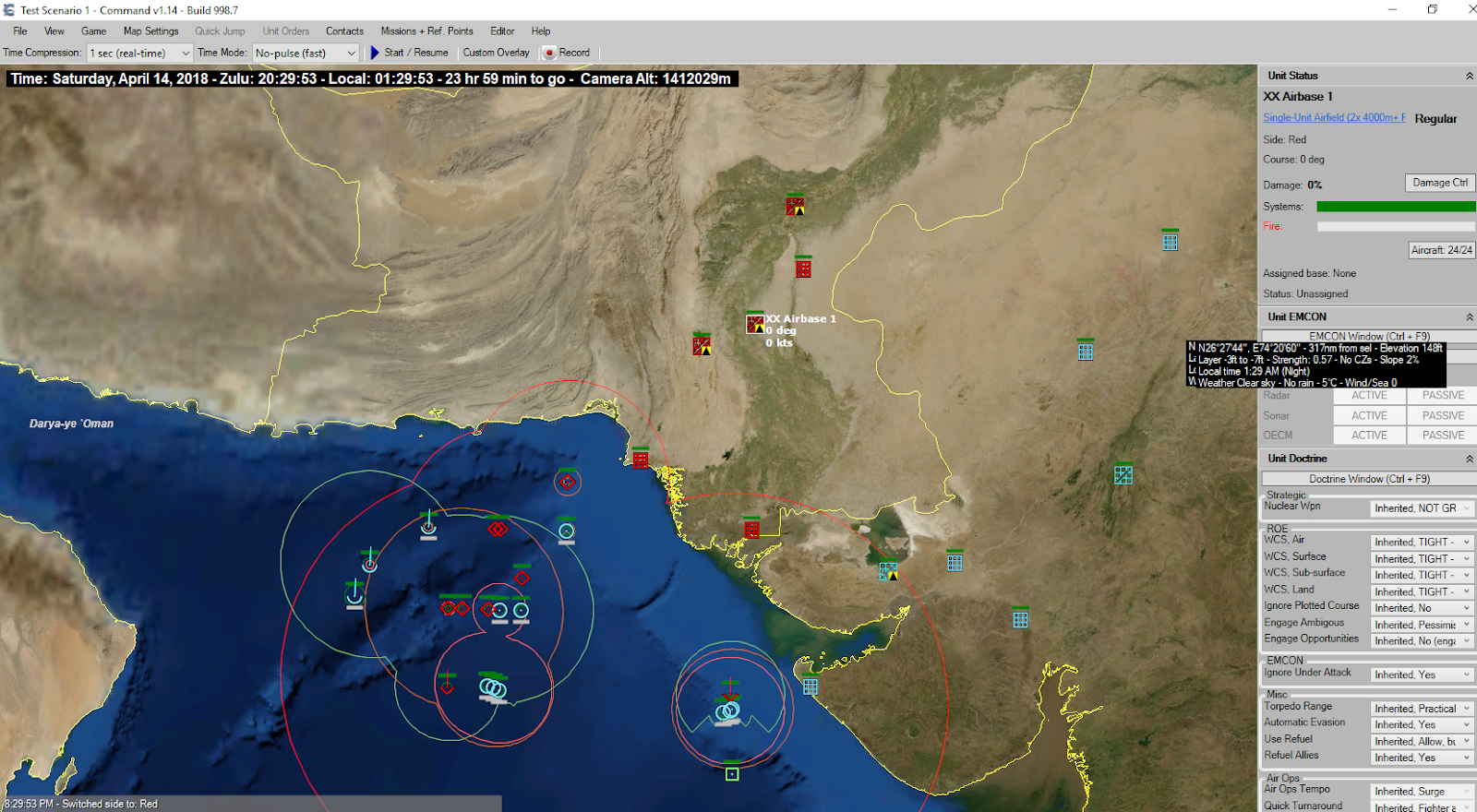Open the Contacts menu
Image resolution: width=1477 pixels, height=812 pixels.
[x=344, y=30]
